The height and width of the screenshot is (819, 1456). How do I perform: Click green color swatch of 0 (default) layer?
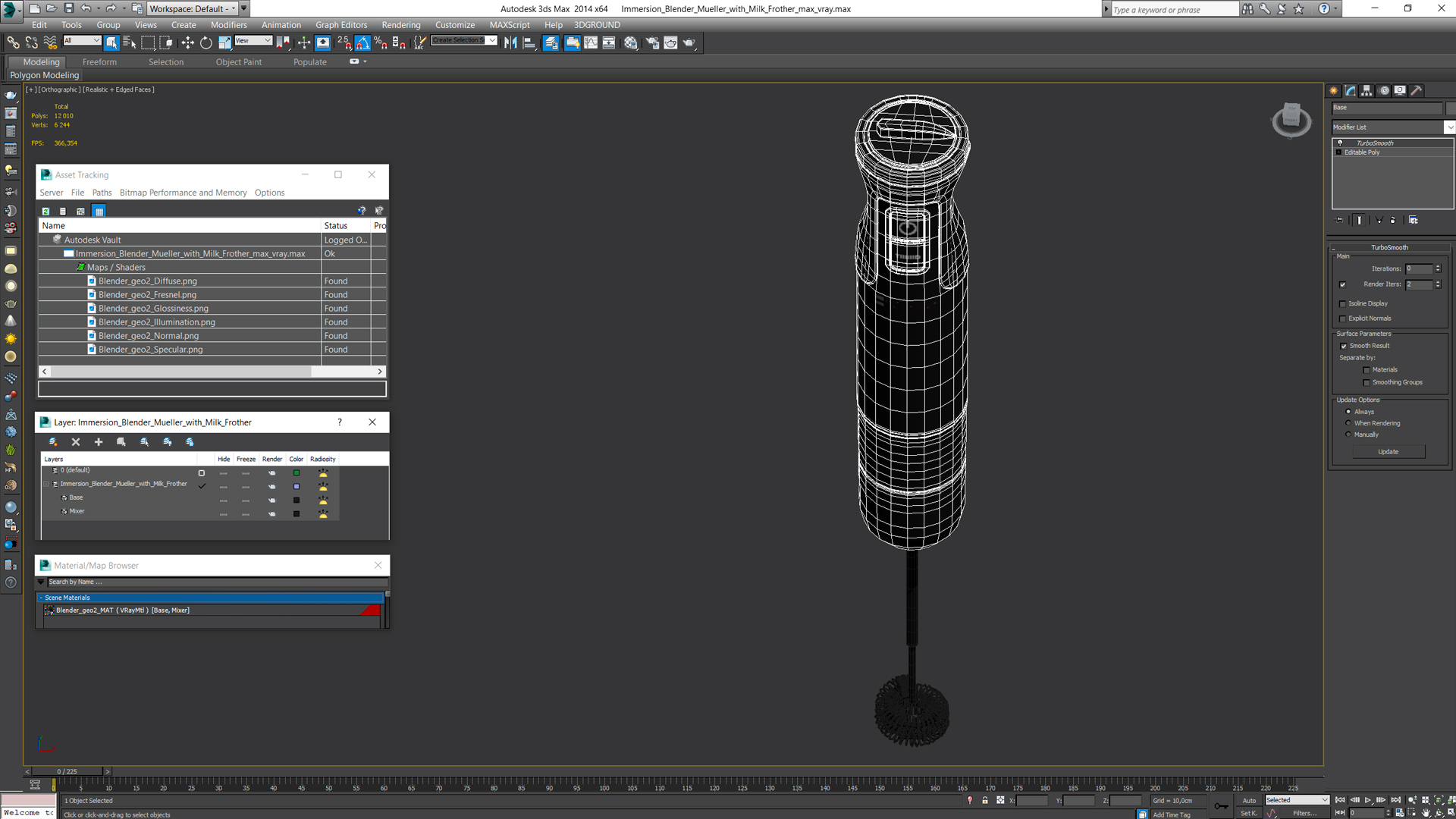point(297,472)
